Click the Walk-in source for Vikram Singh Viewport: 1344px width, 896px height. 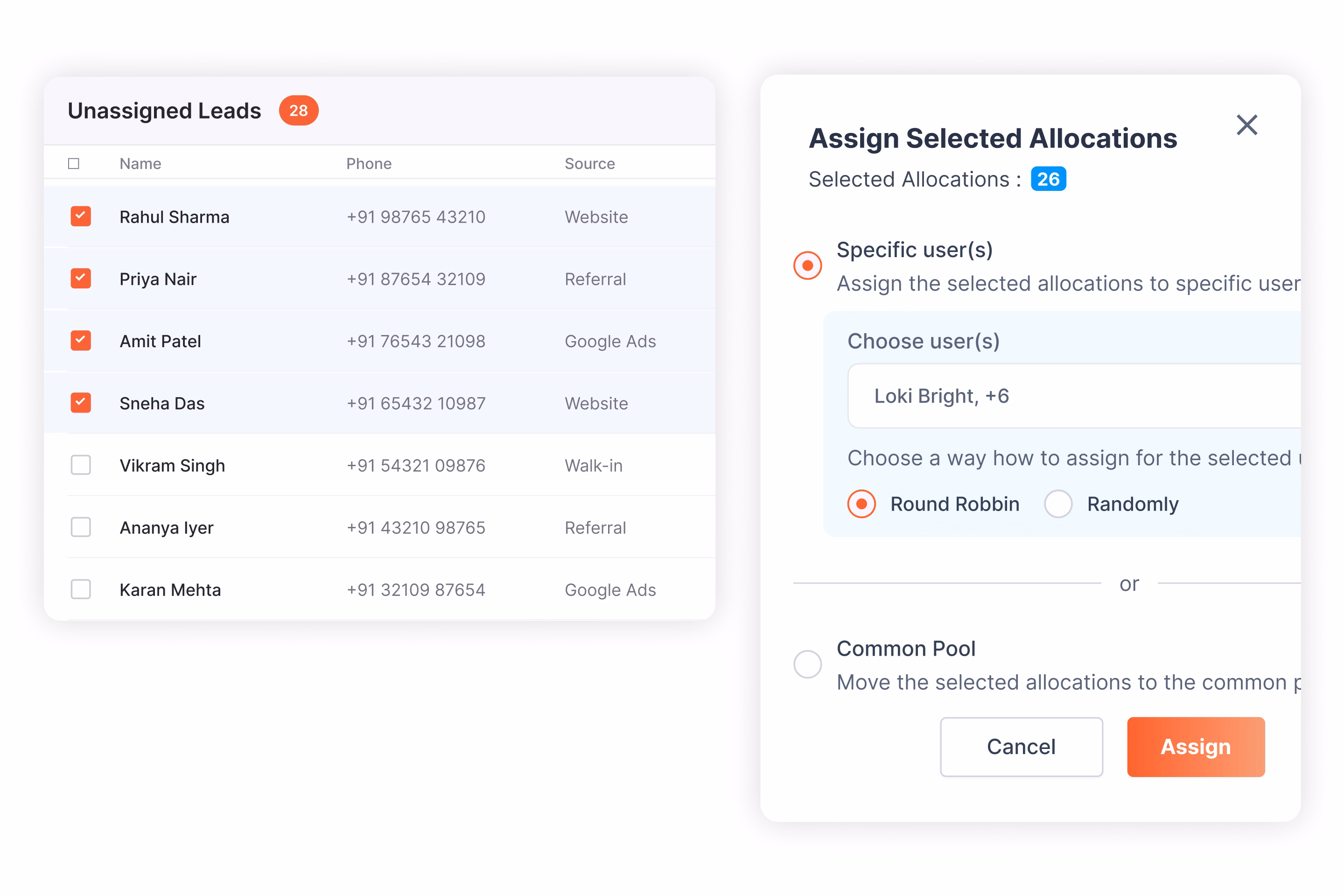(594, 466)
